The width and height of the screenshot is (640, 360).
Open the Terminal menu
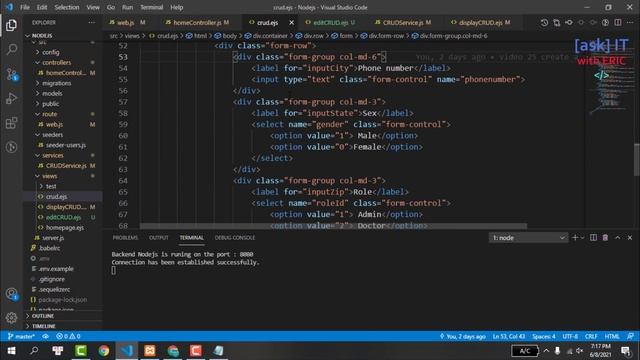[151, 7]
